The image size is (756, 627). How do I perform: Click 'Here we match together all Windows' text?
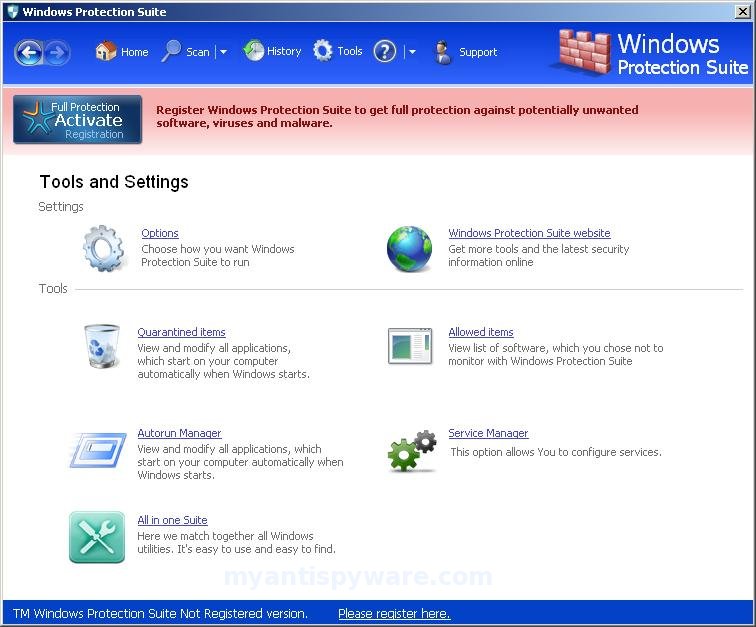225,536
